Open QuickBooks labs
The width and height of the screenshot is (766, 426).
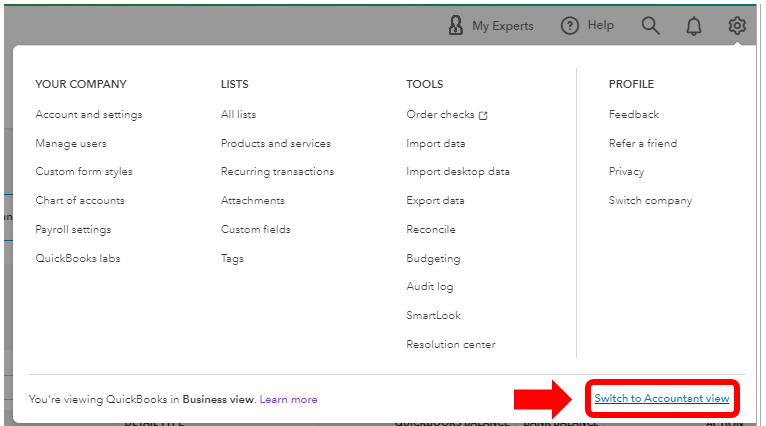tap(78, 258)
